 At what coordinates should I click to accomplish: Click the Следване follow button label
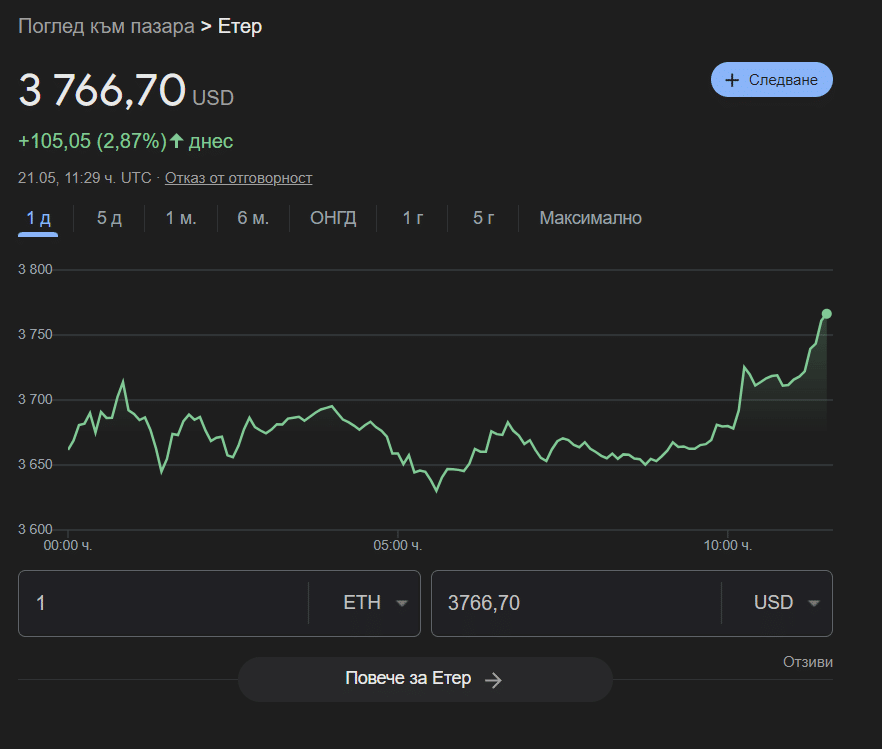pyautogui.click(x=783, y=80)
